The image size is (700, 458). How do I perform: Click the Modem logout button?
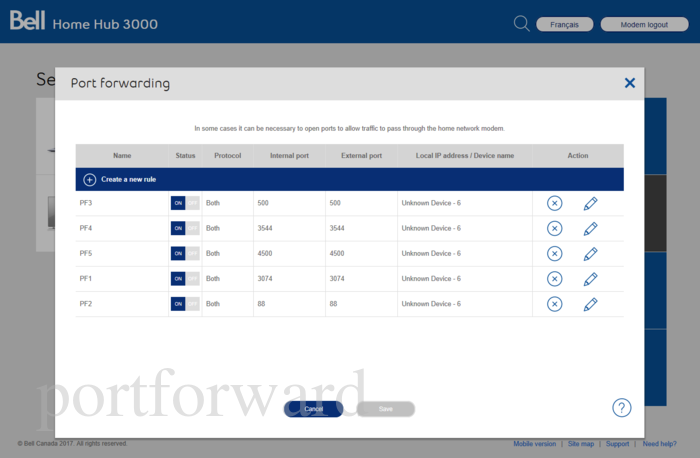(x=645, y=24)
